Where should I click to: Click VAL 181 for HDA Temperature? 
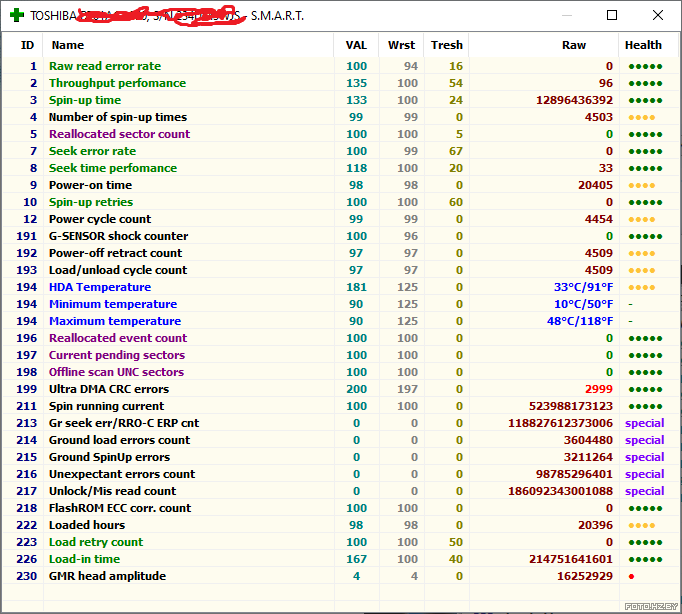(356, 287)
